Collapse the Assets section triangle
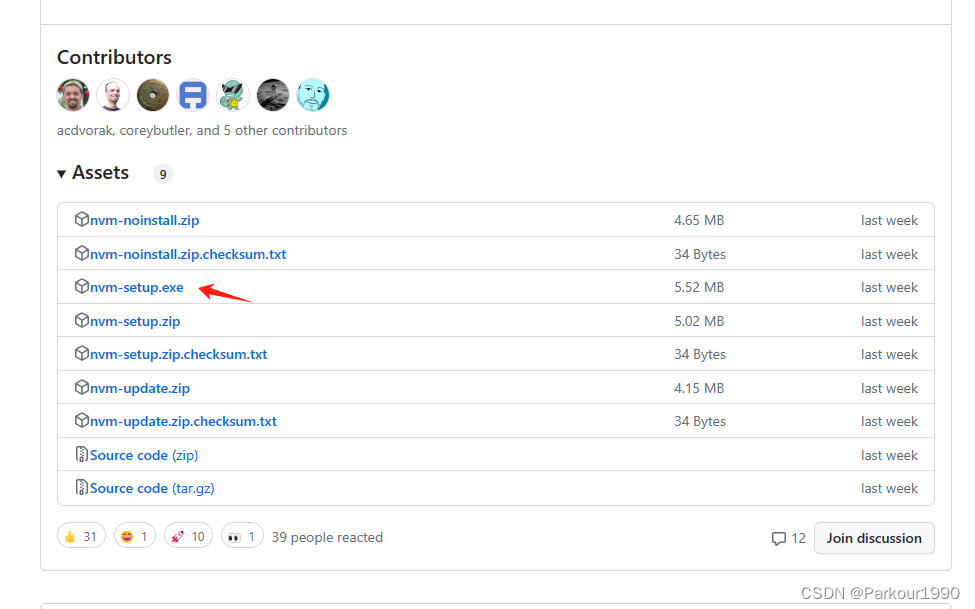975x609 pixels. coord(62,174)
